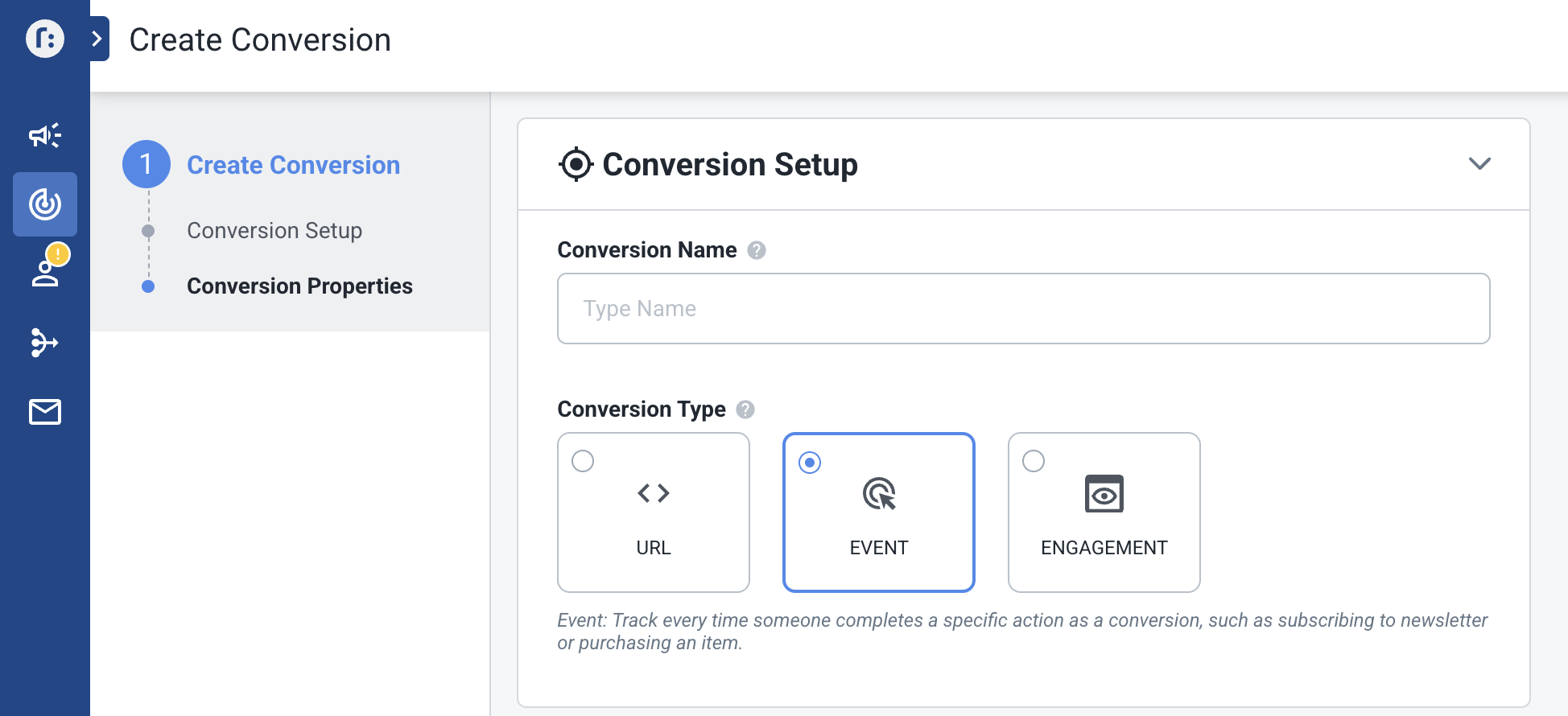
Task: Open the megaphone campaigns icon in sidebar
Action: coord(45,135)
